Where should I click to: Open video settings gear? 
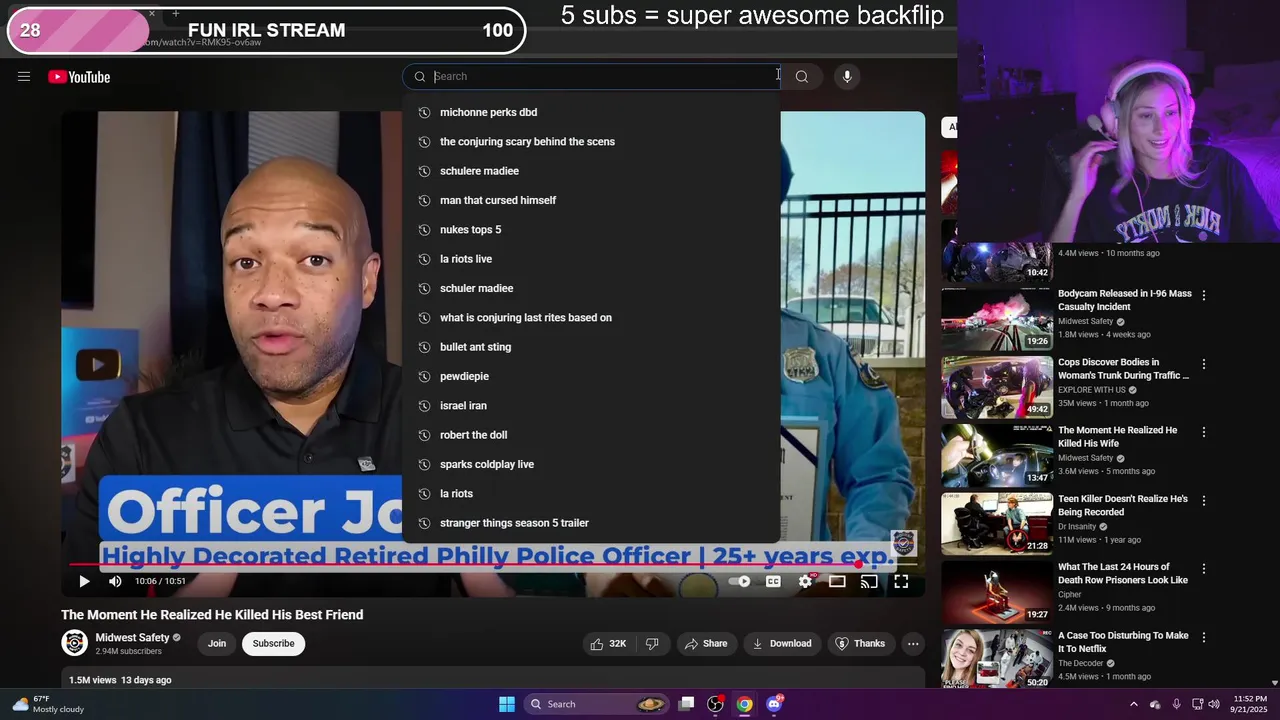coord(805,581)
